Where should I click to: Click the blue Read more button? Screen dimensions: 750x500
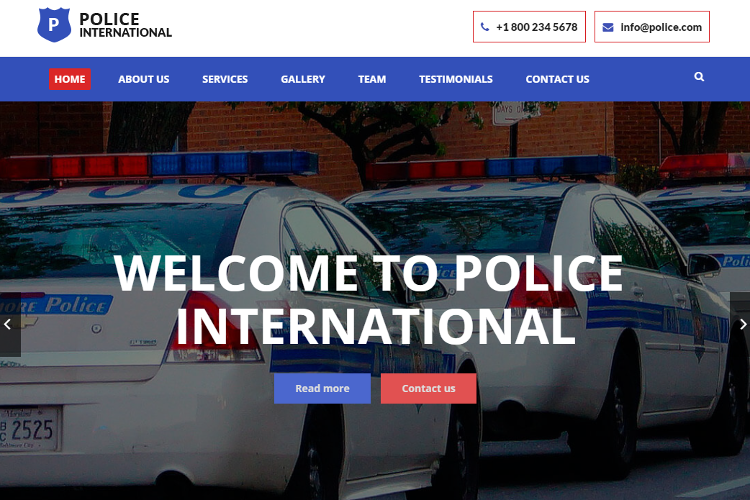tap(322, 389)
